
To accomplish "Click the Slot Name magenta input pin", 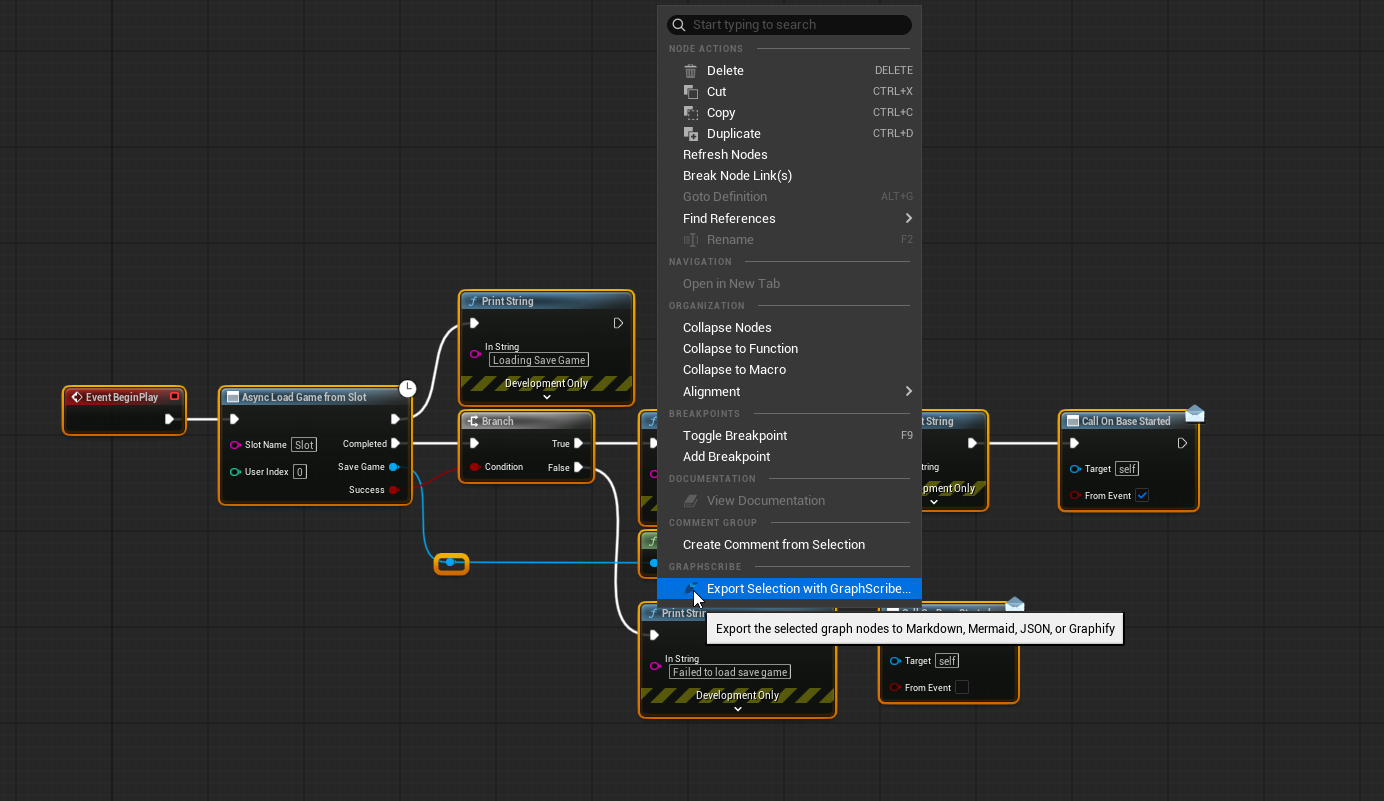I will click(235, 445).
